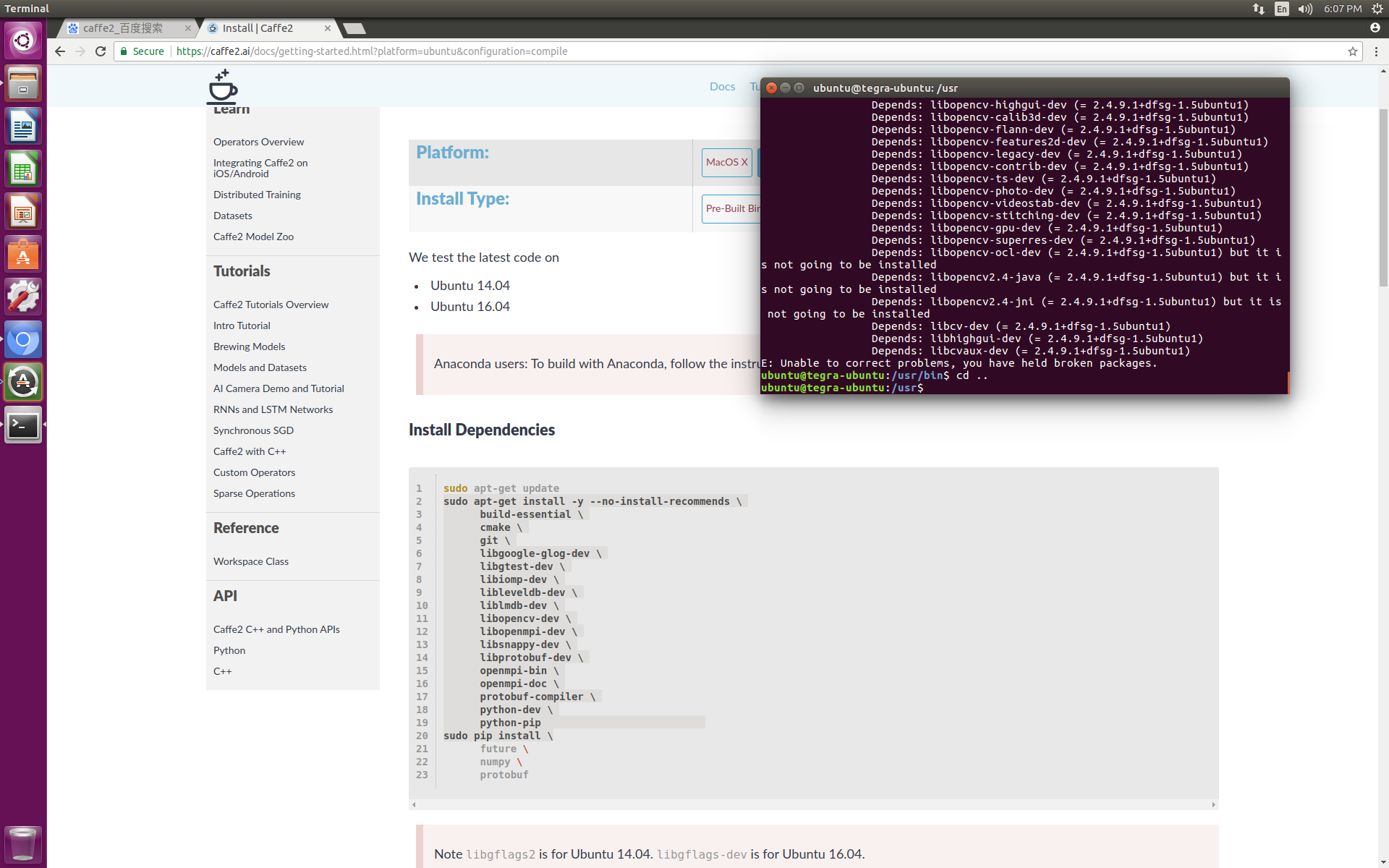Click browser forward arrow
Image resolution: width=1389 pixels, height=868 pixels.
(80, 51)
